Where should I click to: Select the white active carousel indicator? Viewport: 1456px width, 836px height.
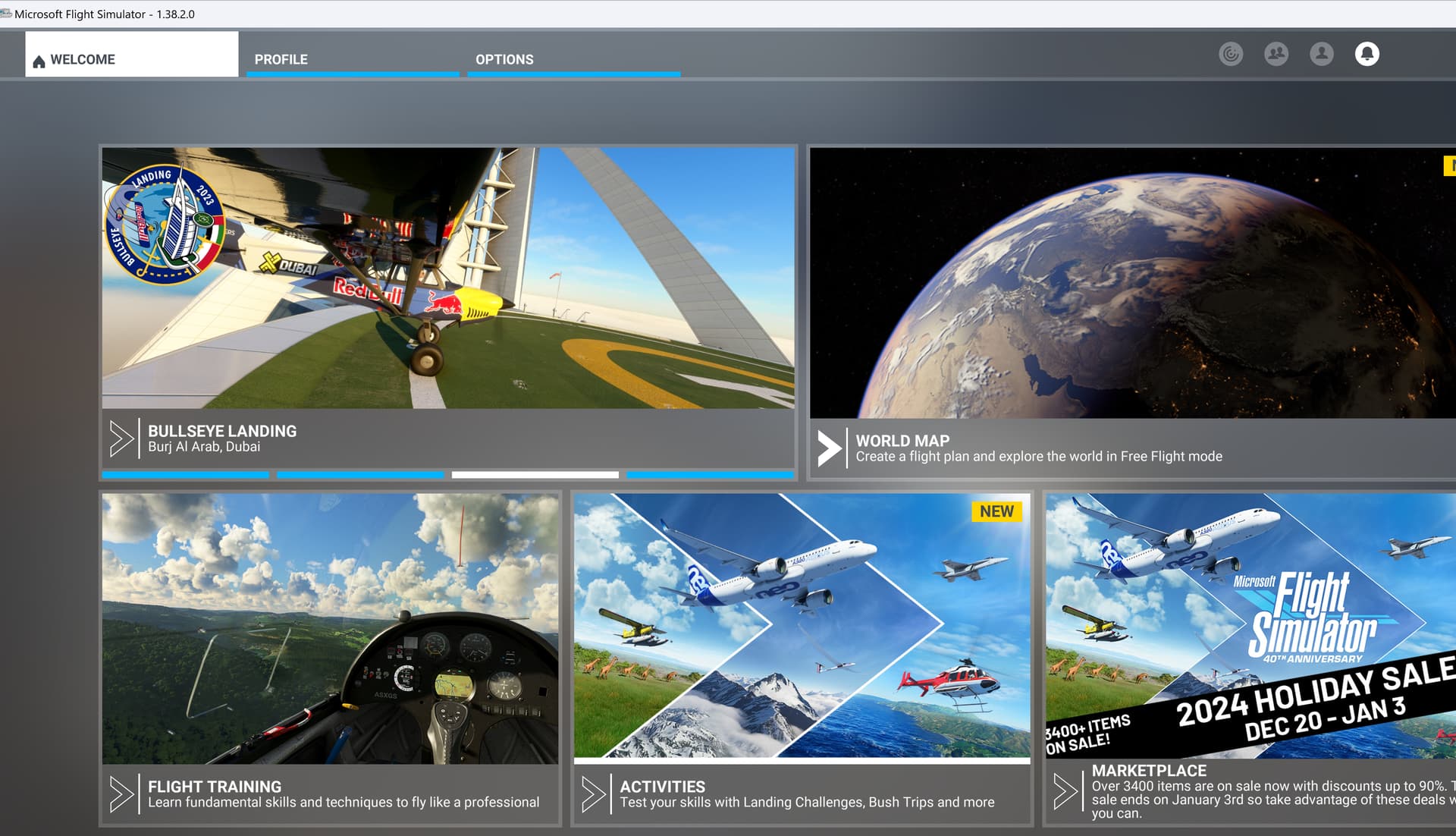(535, 475)
